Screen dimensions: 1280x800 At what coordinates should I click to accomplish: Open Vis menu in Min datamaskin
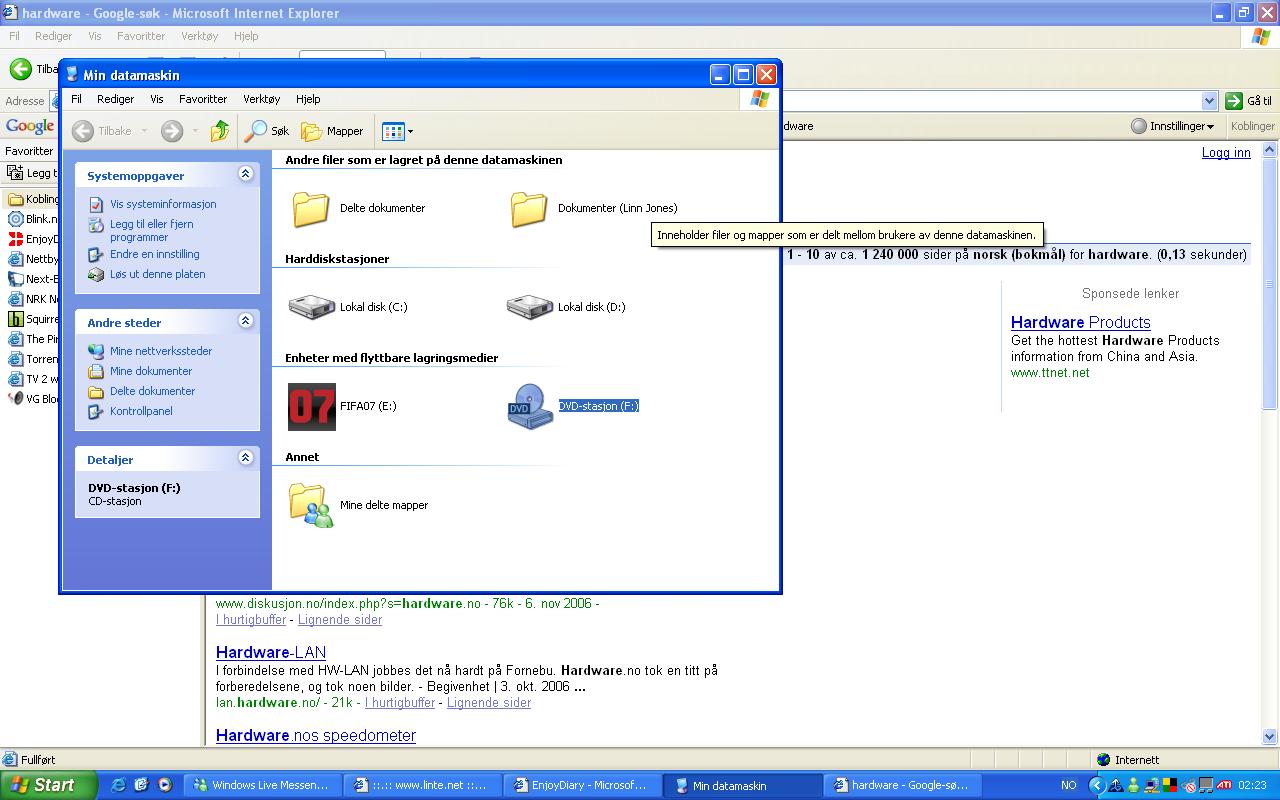click(157, 99)
